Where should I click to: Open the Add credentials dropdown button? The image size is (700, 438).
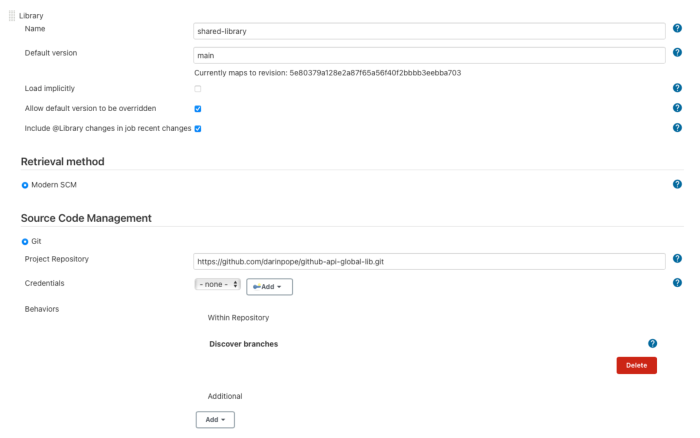tap(269, 287)
